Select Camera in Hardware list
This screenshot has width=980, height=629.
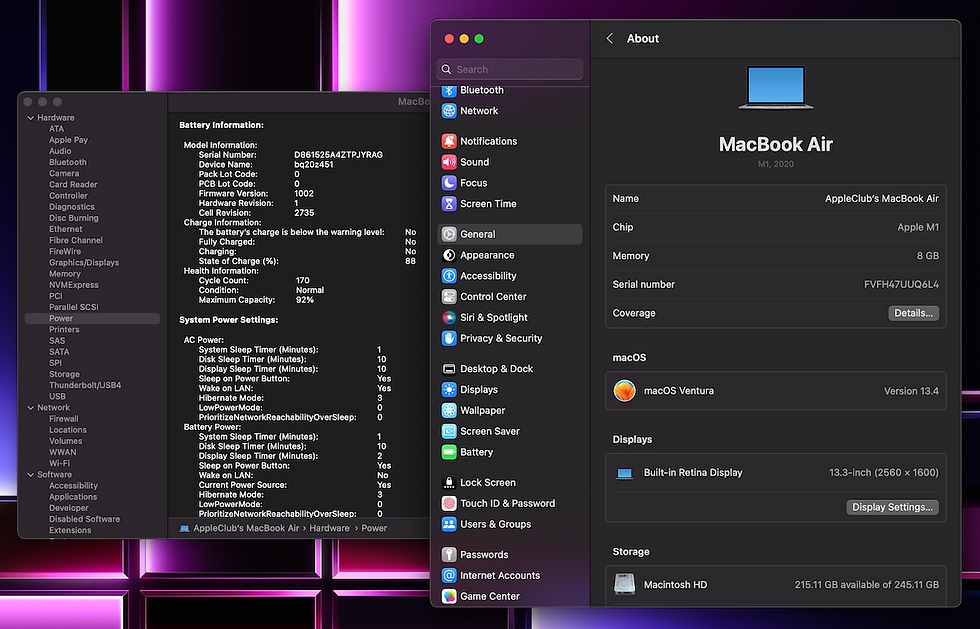(x=64, y=173)
